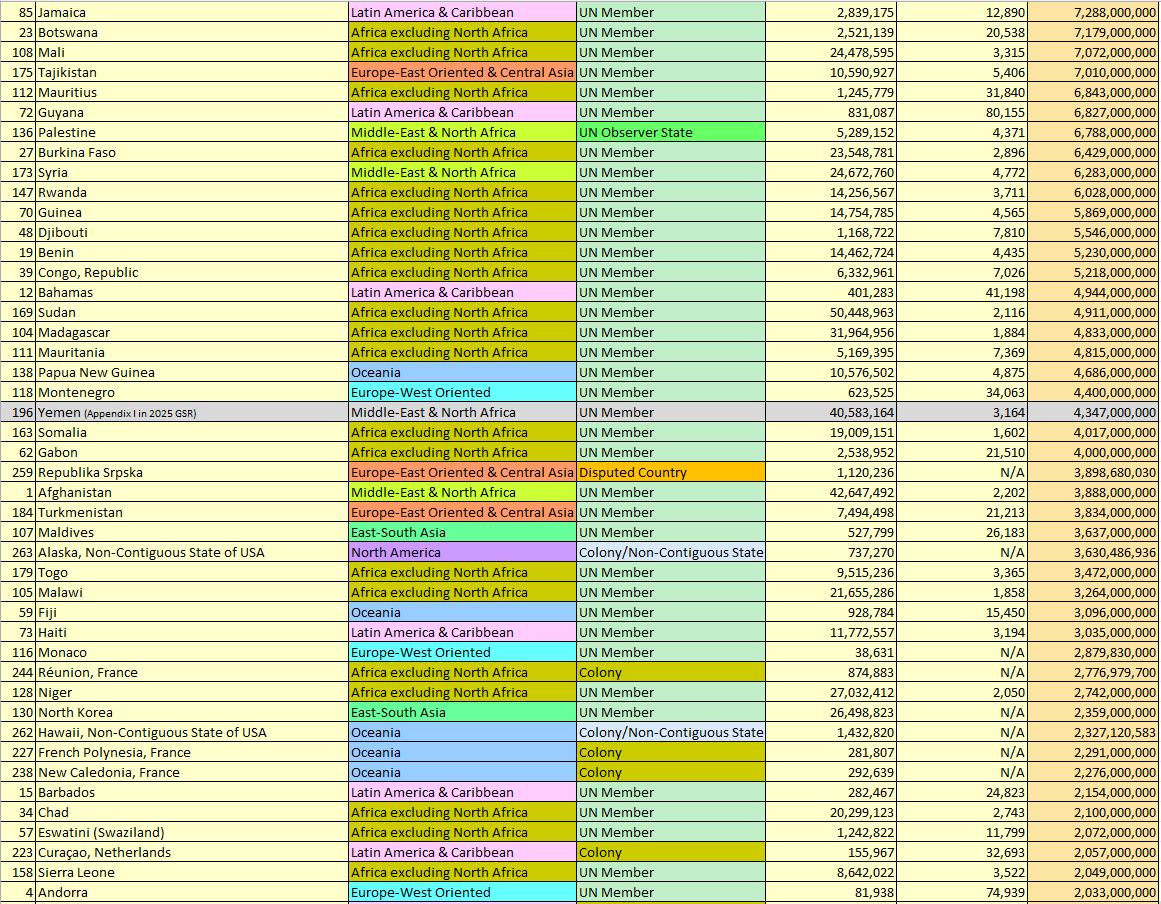
Task: Click Curaçao's Colony status cell
Action: (671, 852)
